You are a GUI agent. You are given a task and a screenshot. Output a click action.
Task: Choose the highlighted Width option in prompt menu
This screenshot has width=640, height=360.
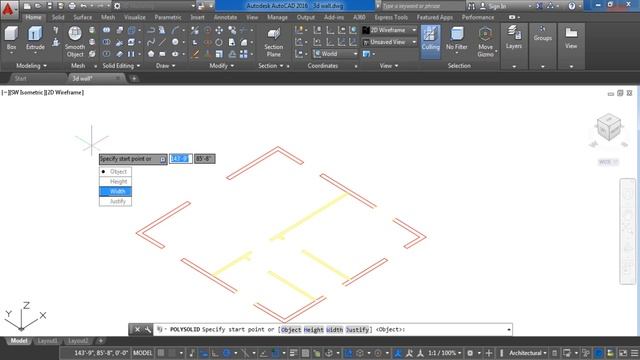[116, 191]
